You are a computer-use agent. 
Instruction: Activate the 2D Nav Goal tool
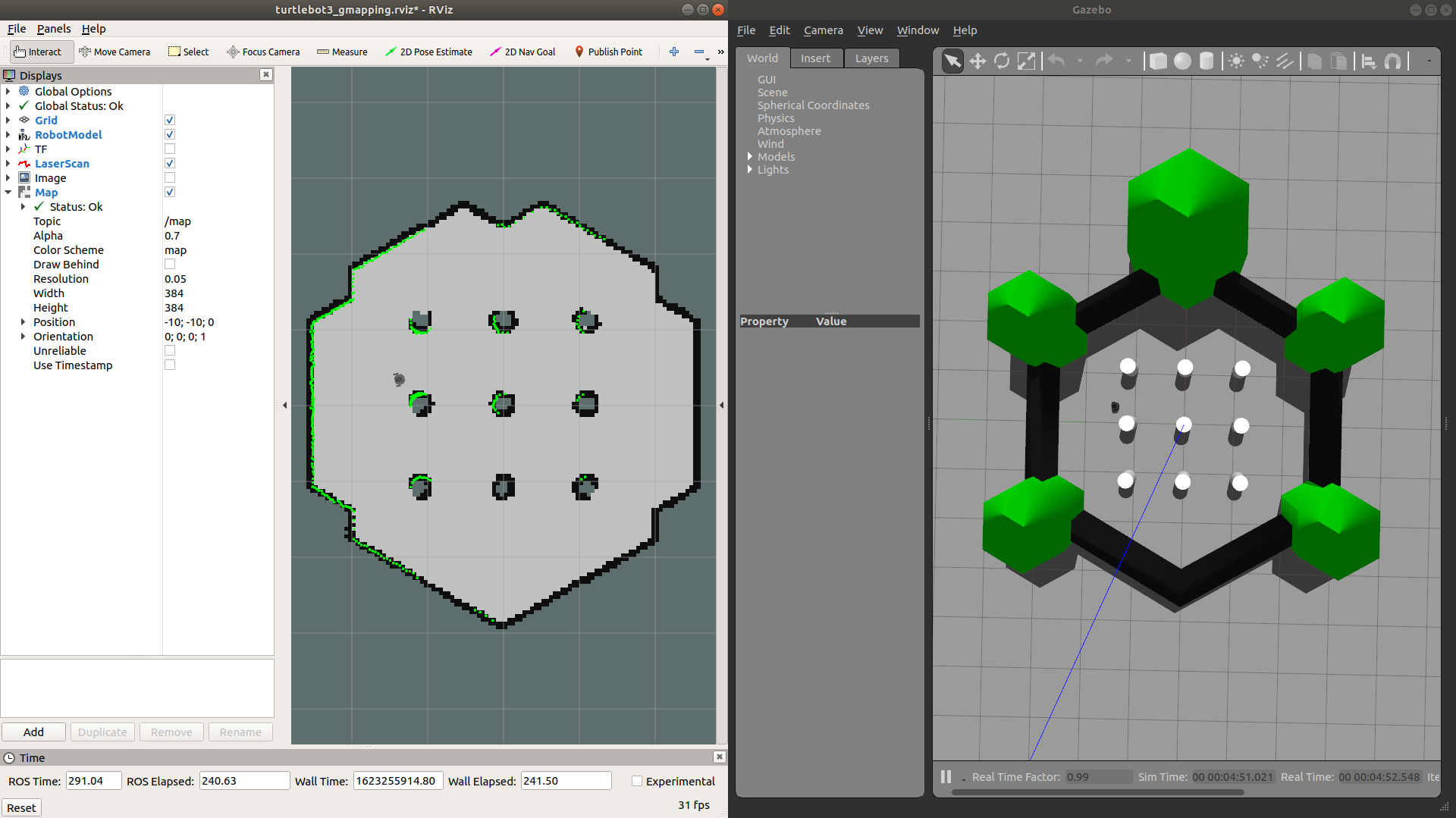point(522,52)
